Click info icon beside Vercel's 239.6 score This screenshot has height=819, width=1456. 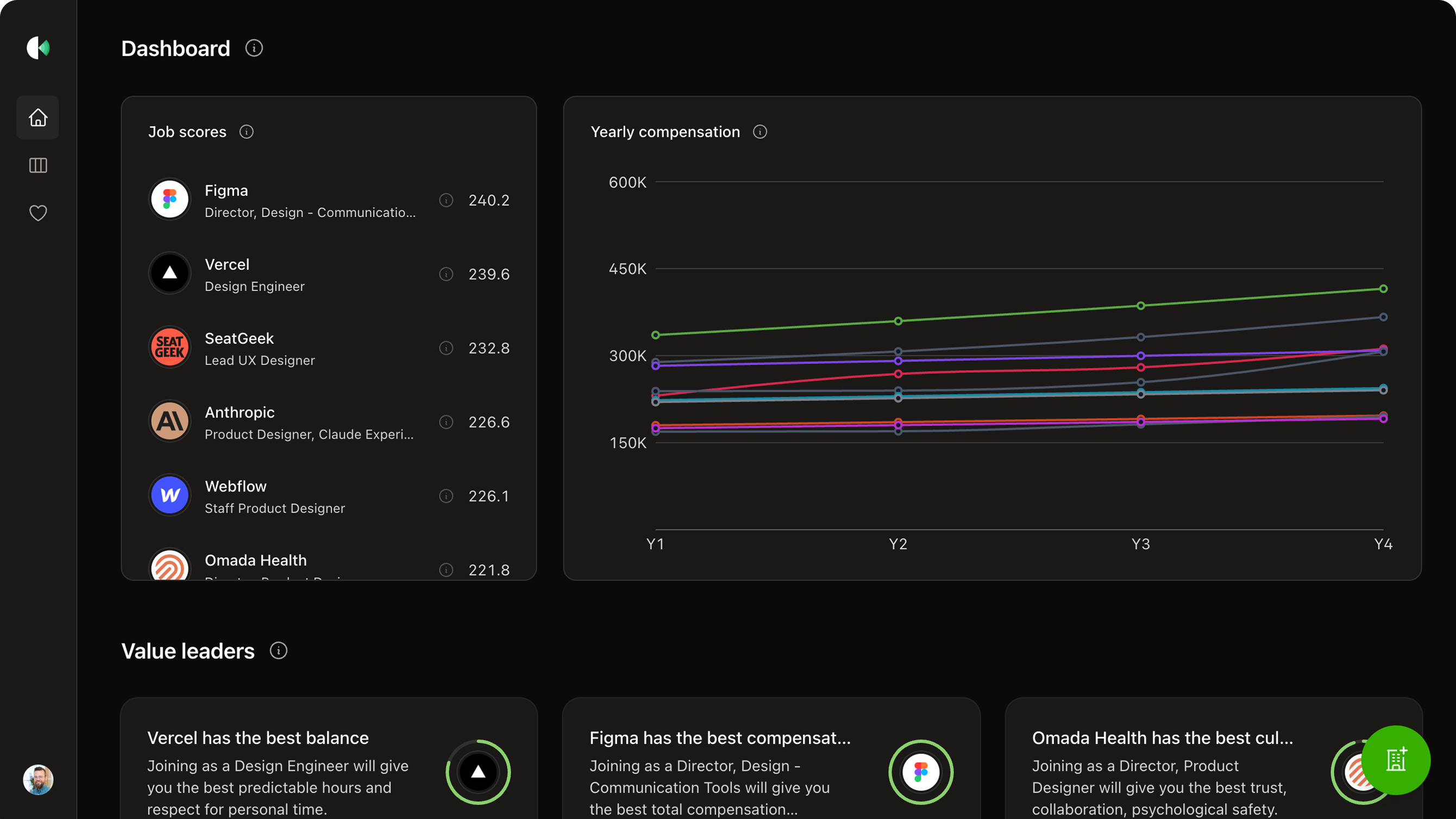[446, 274]
